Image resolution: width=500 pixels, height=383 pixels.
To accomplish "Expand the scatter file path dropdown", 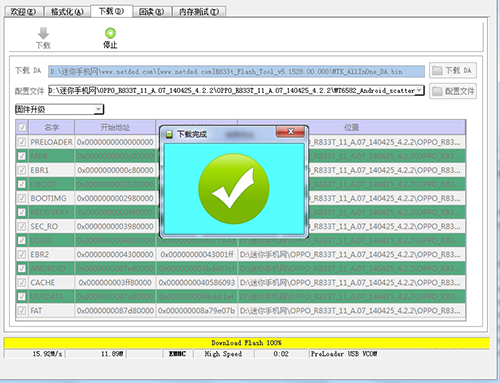I will pyautogui.click(x=419, y=90).
